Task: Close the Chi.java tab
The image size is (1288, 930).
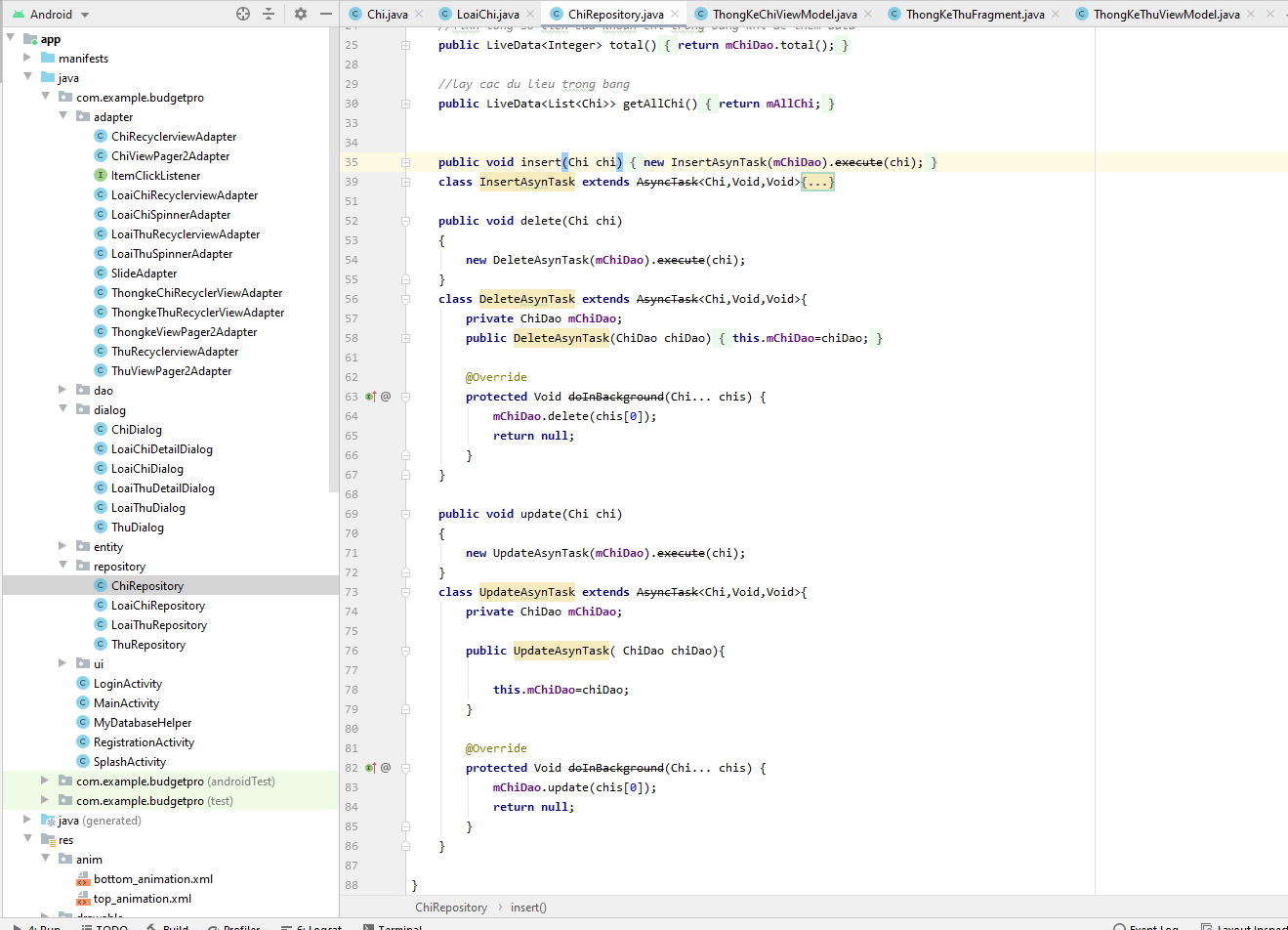Action: (x=419, y=14)
